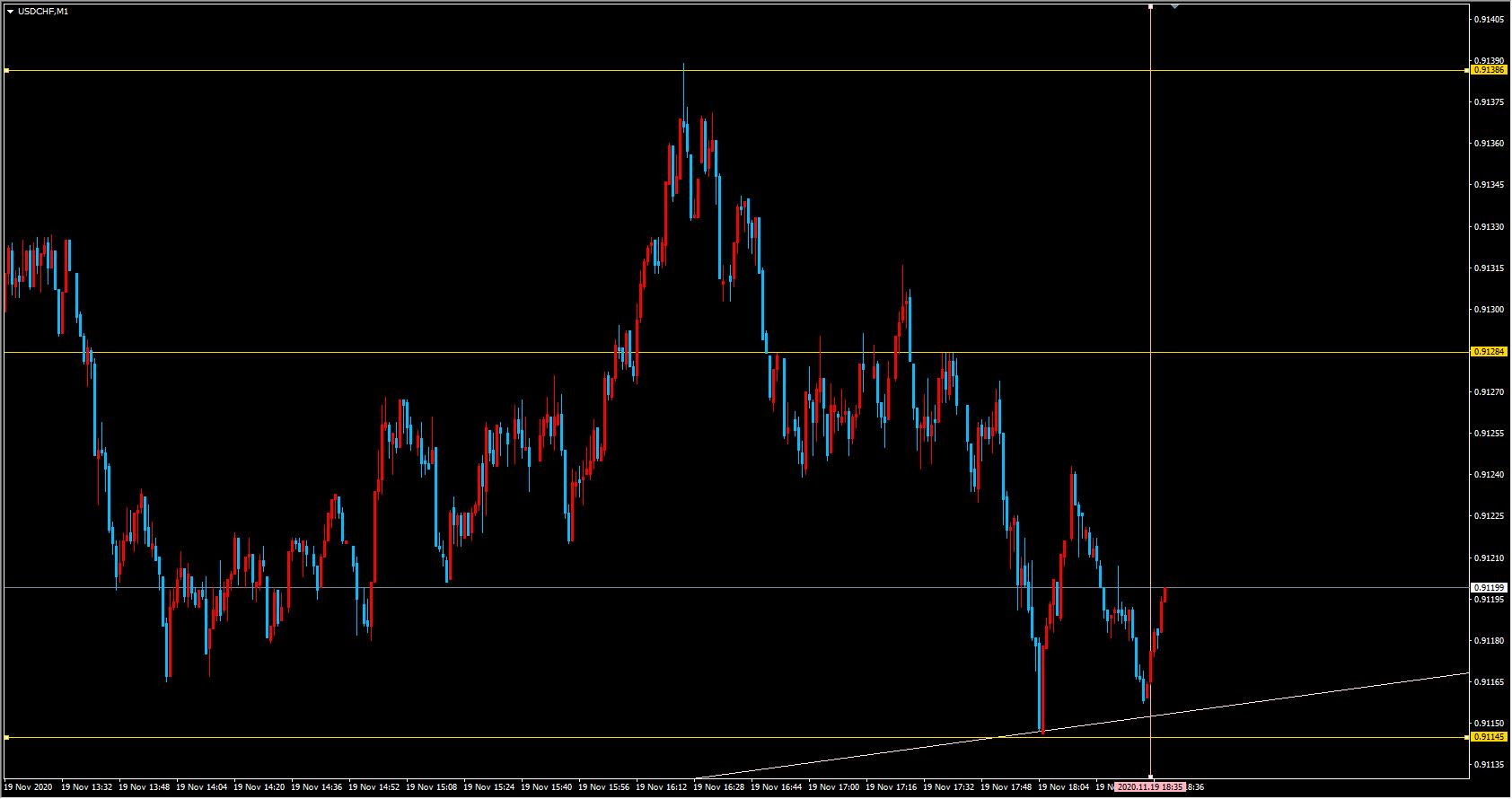Image resolution: width=1512 pixels, height=799 pixels.
Task: Click the 0.91386 yellow price label
Action: [1489, 69]
